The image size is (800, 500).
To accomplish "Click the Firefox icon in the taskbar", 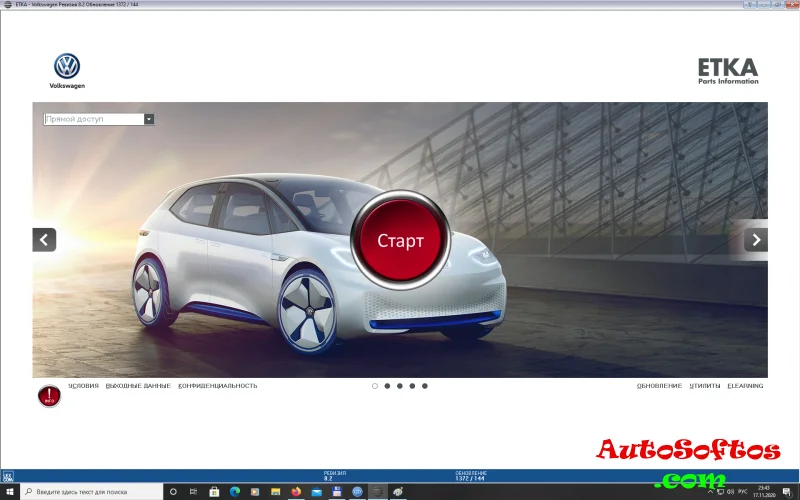I will click(x=296, y=492).
